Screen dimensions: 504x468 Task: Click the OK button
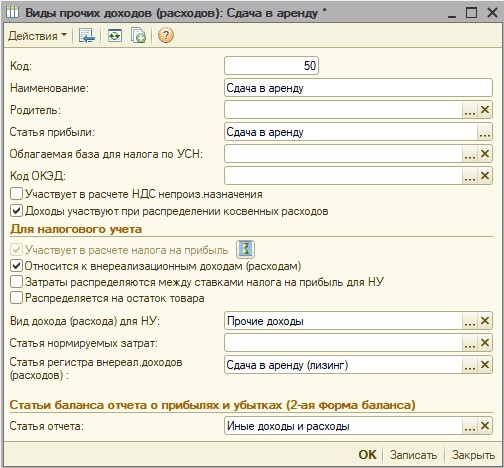[x=367, y=455]
